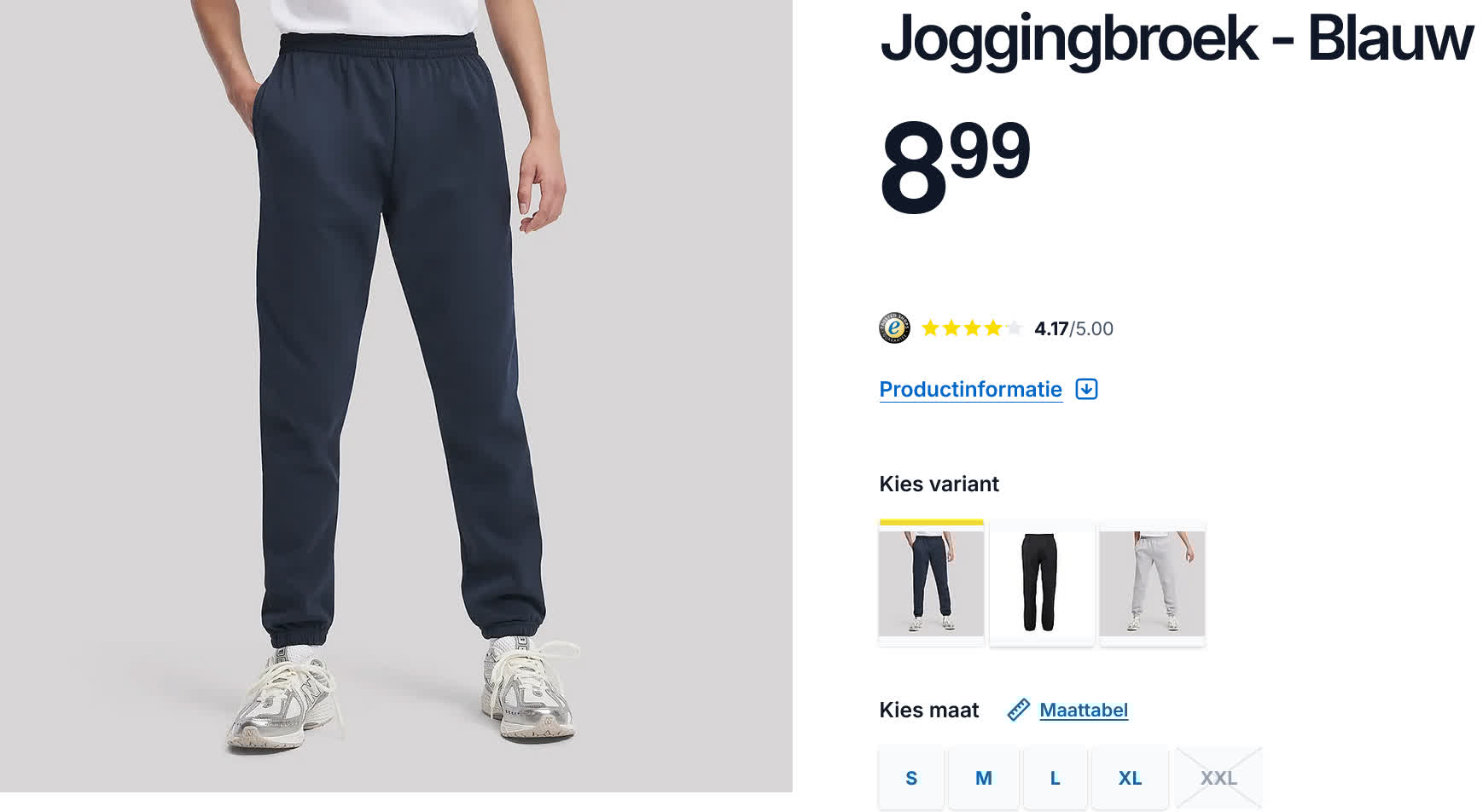This screenshot has height=812, width=1483.
Task: Click the download arrow icon beside Productinformatie
Action: coord(1086,389)
